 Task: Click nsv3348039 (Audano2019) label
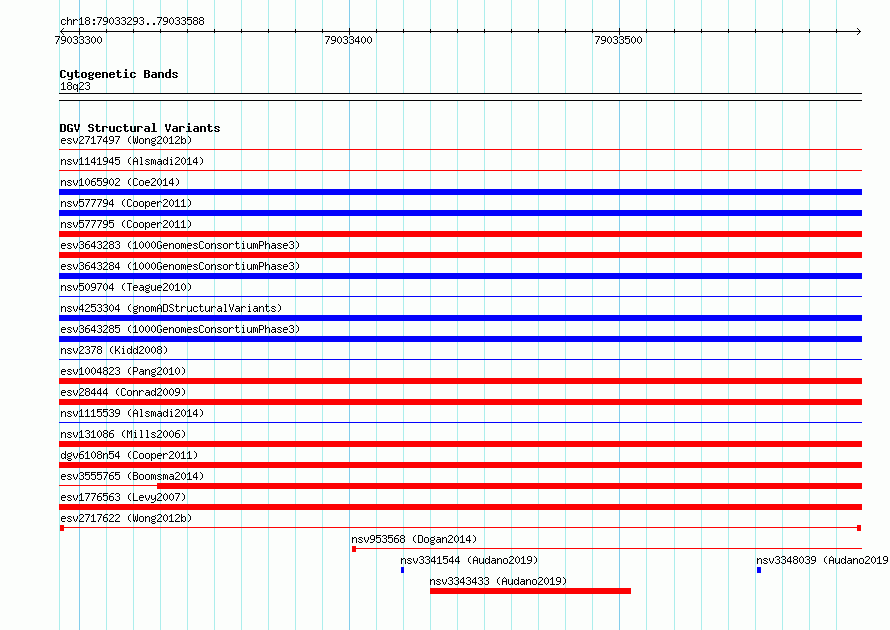[x=822, y=560]
